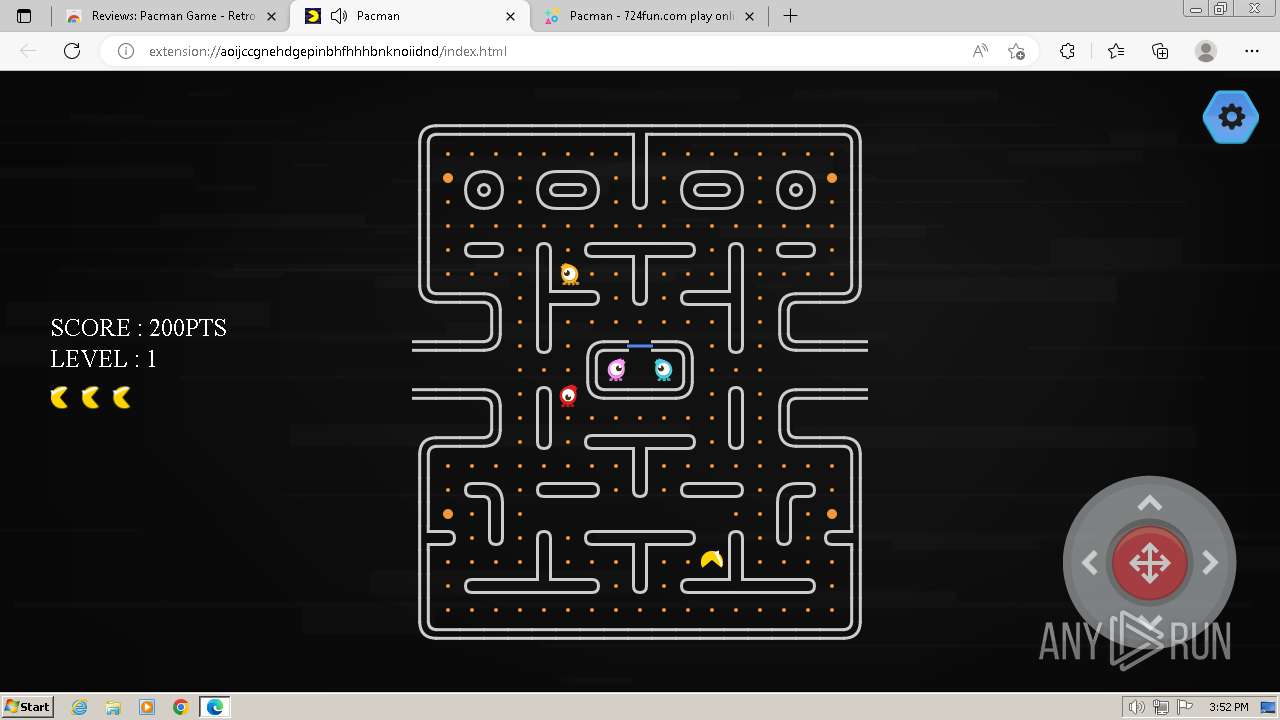Click the LEVEL : 1 text

tap(103, 359)
